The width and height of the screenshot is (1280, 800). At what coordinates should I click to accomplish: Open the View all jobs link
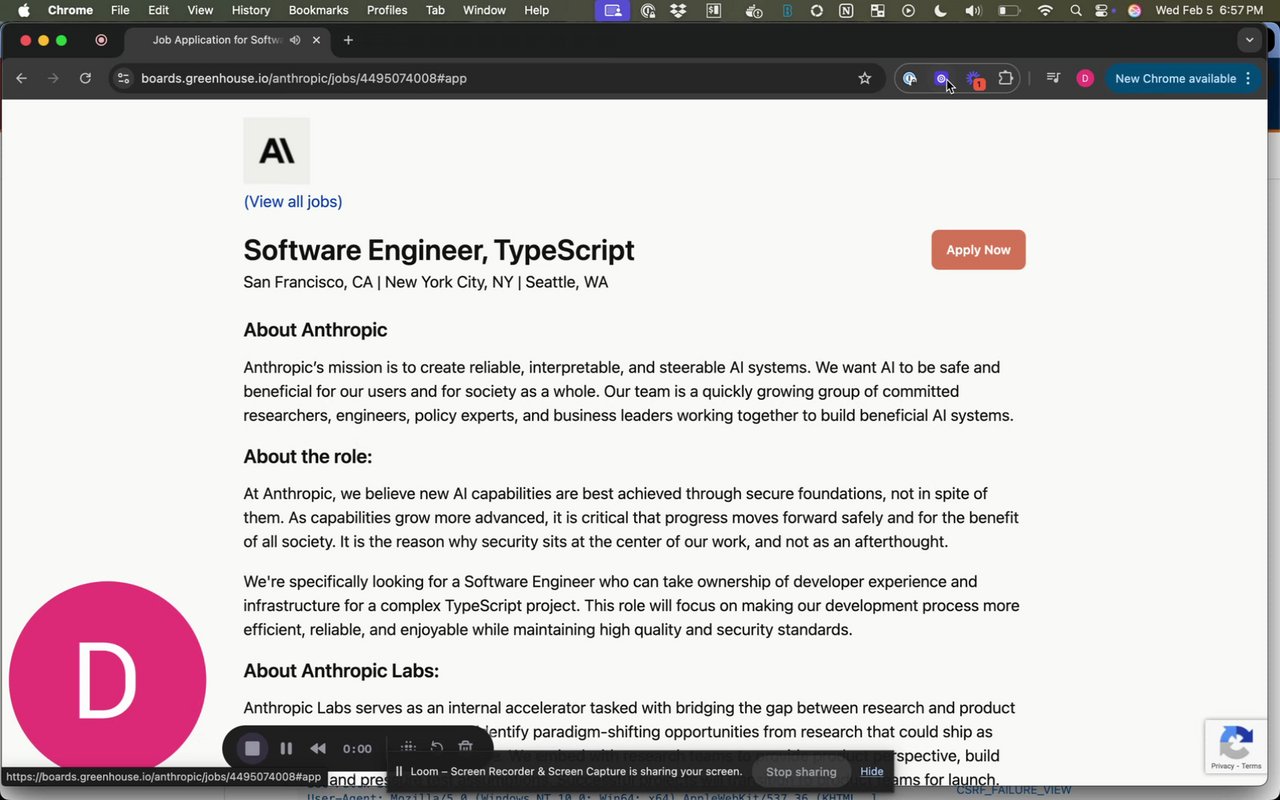(x=293, y=202)
